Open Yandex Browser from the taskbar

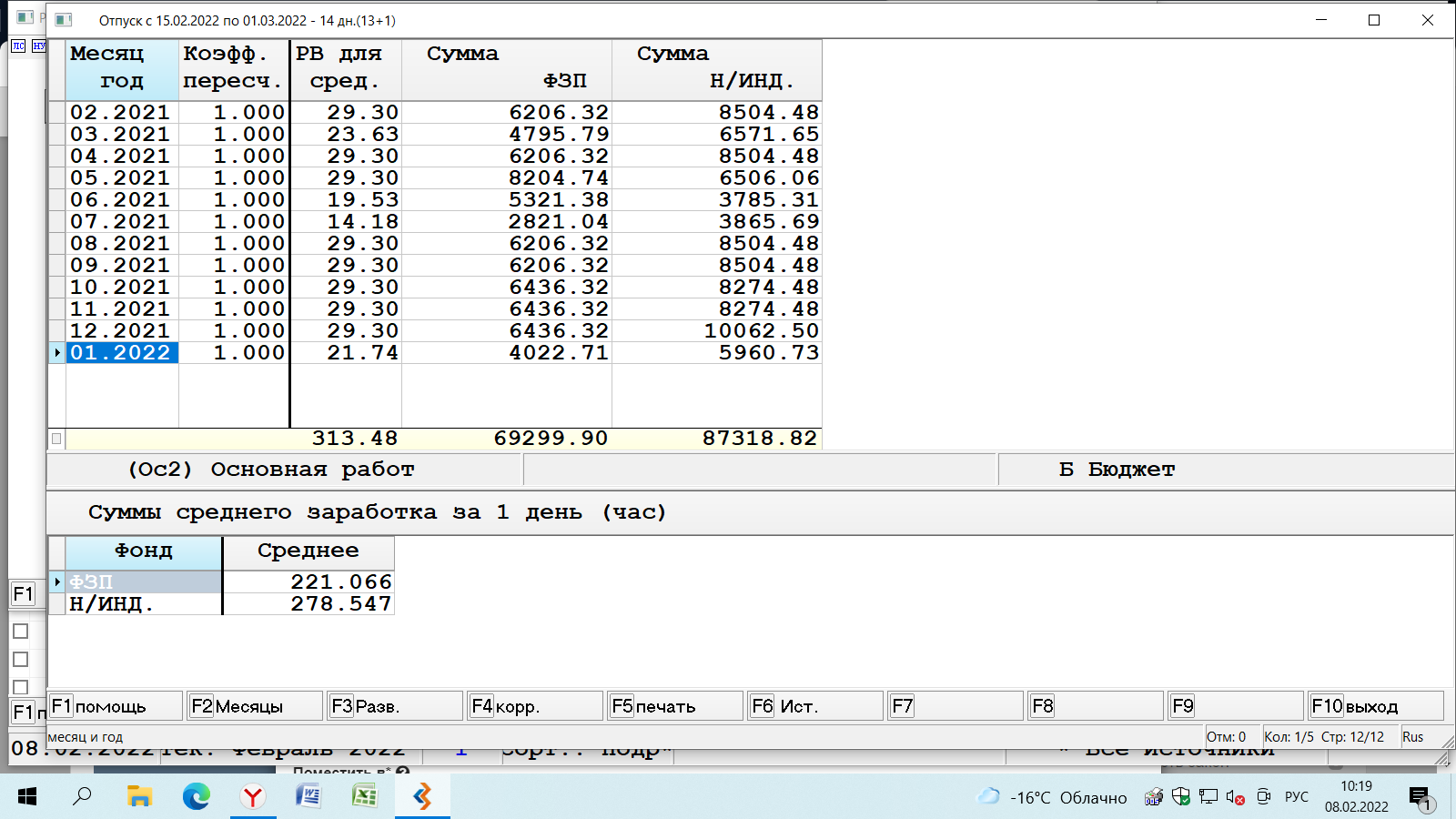tap(252, 797)
